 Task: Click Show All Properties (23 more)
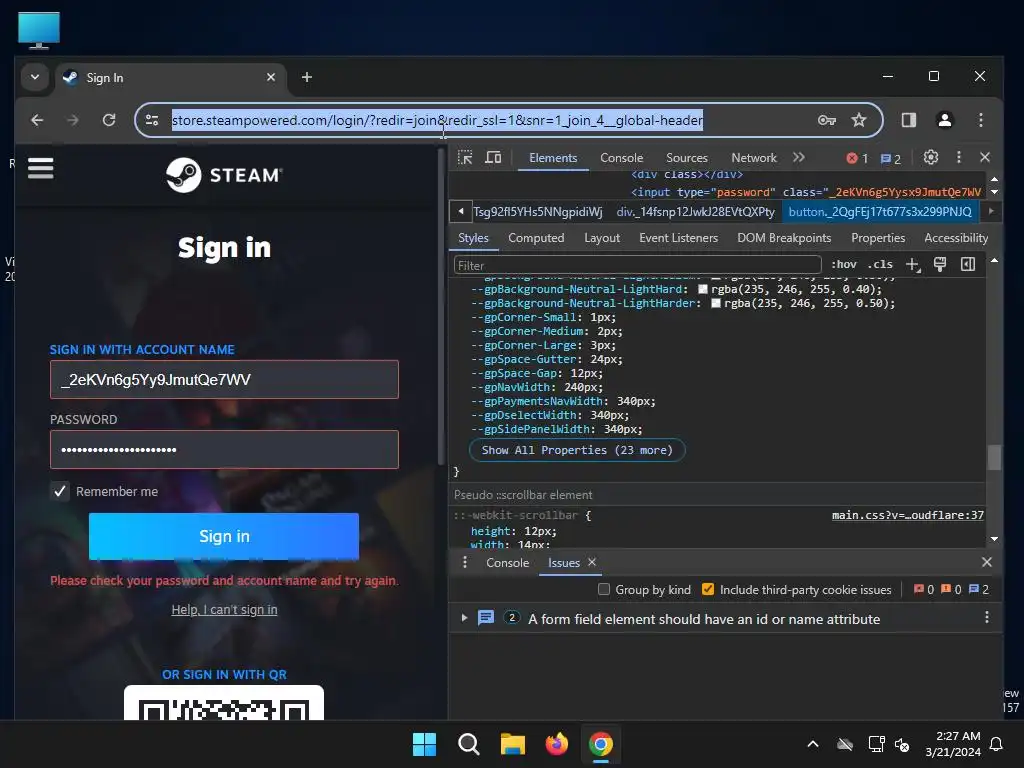[x=577, y=450]
